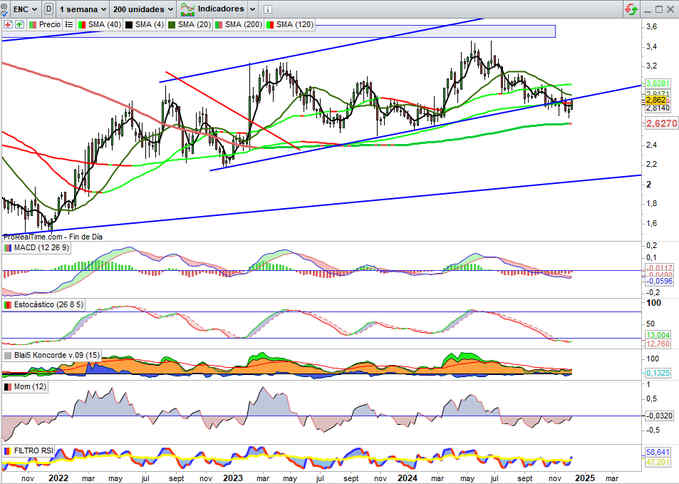Click the red plus icon in legend row
The height and width of the screenshot is (484, 679).
click(8, 23)
